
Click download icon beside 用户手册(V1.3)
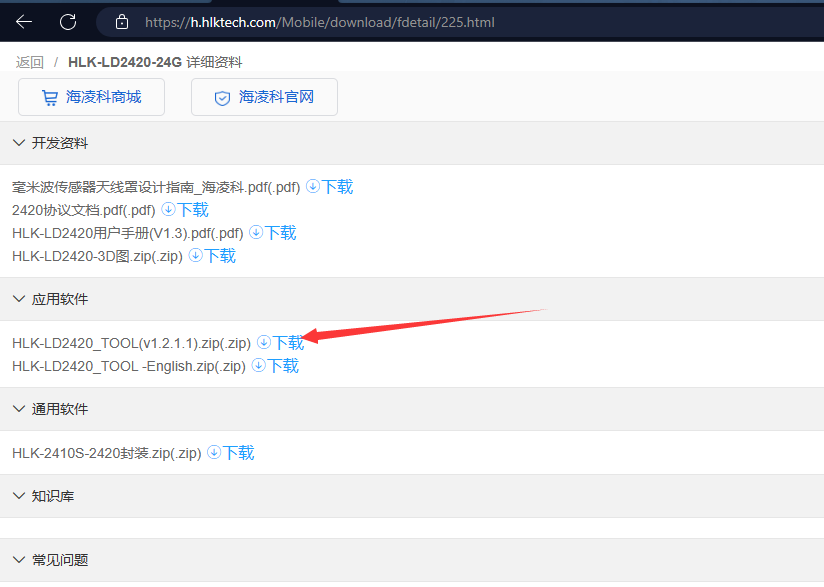click(x=256, y=232)
